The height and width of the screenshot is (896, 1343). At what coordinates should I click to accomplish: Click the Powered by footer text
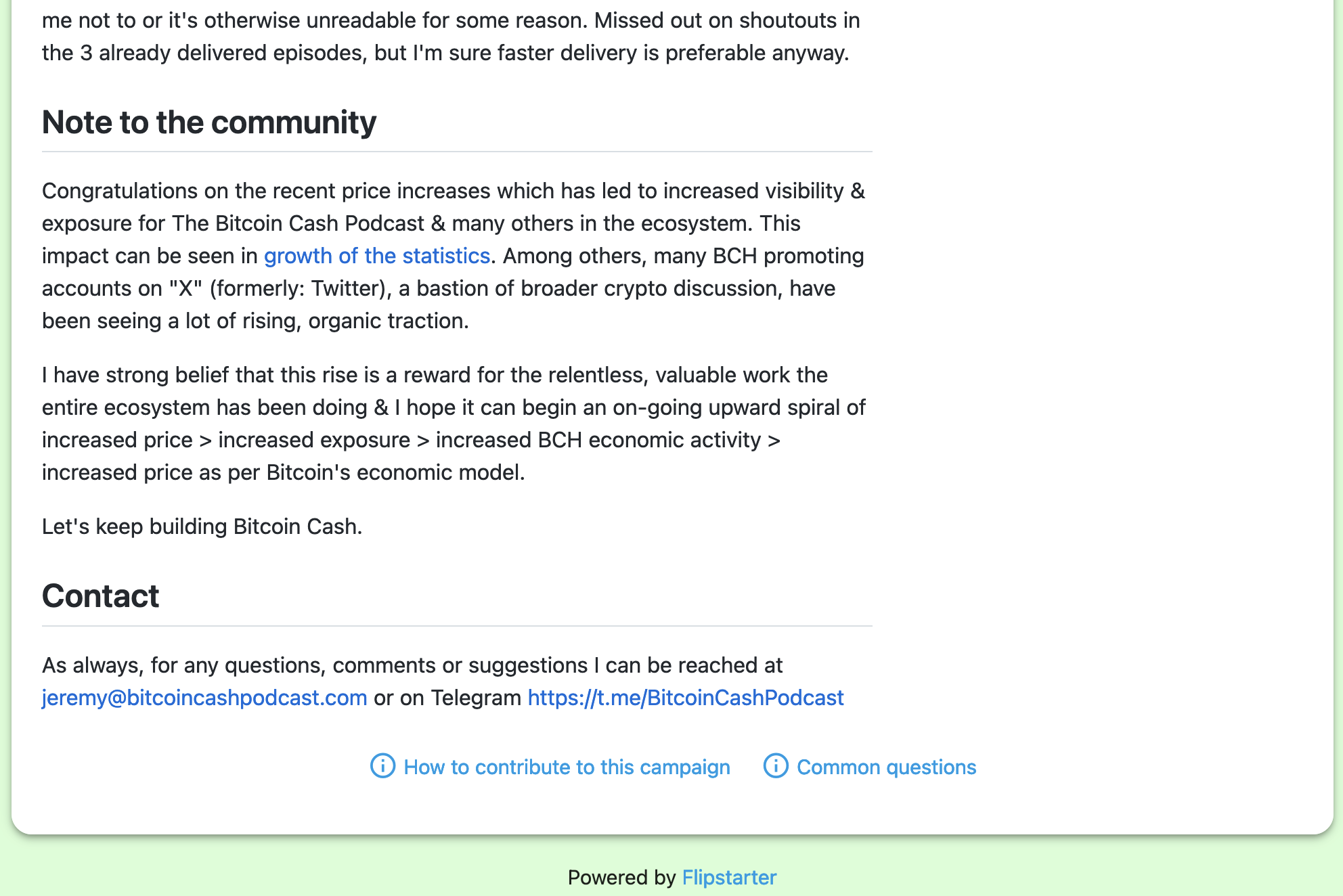tap(621, 878)
